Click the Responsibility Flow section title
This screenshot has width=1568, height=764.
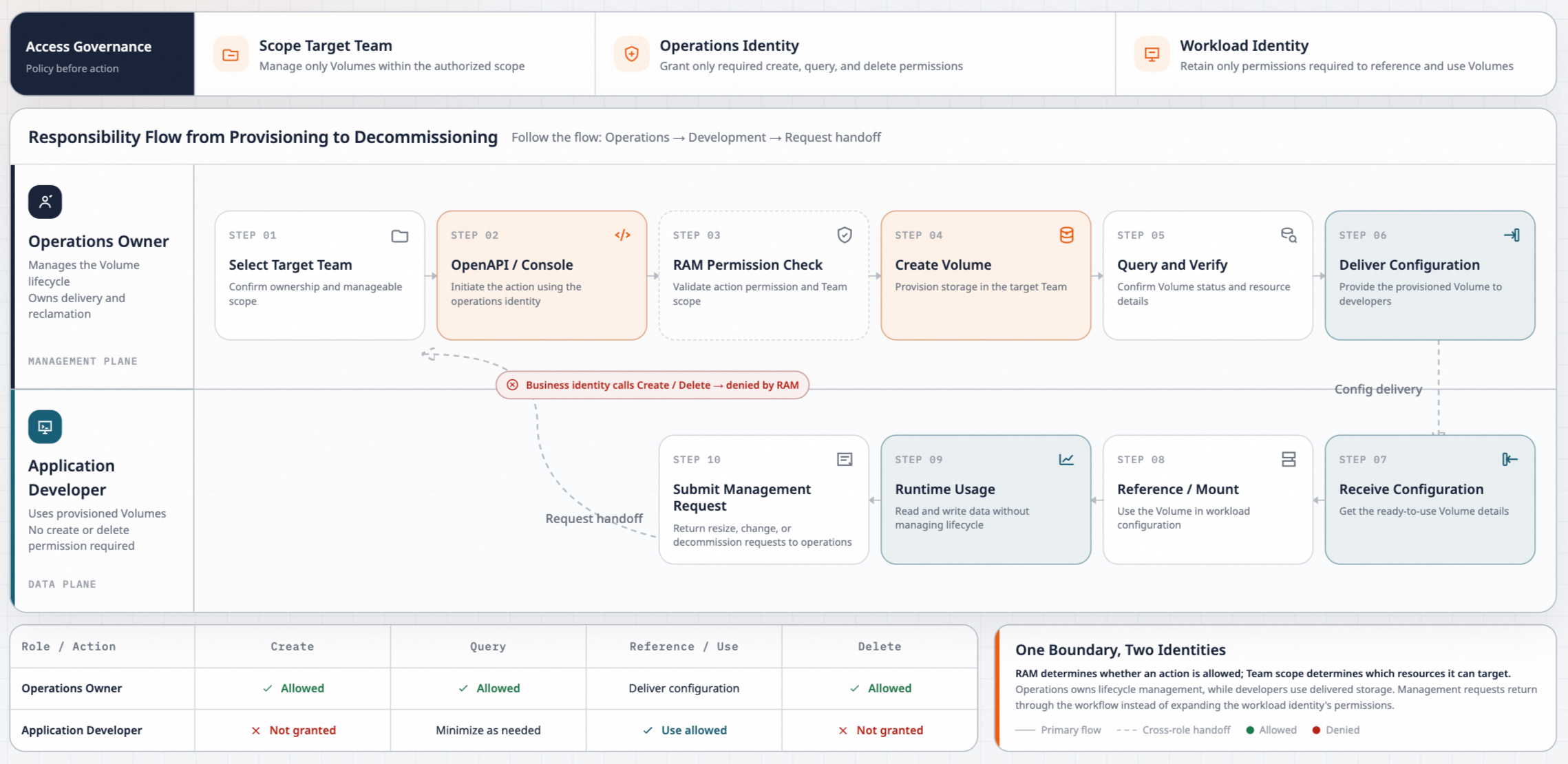(x=263, y=137)
